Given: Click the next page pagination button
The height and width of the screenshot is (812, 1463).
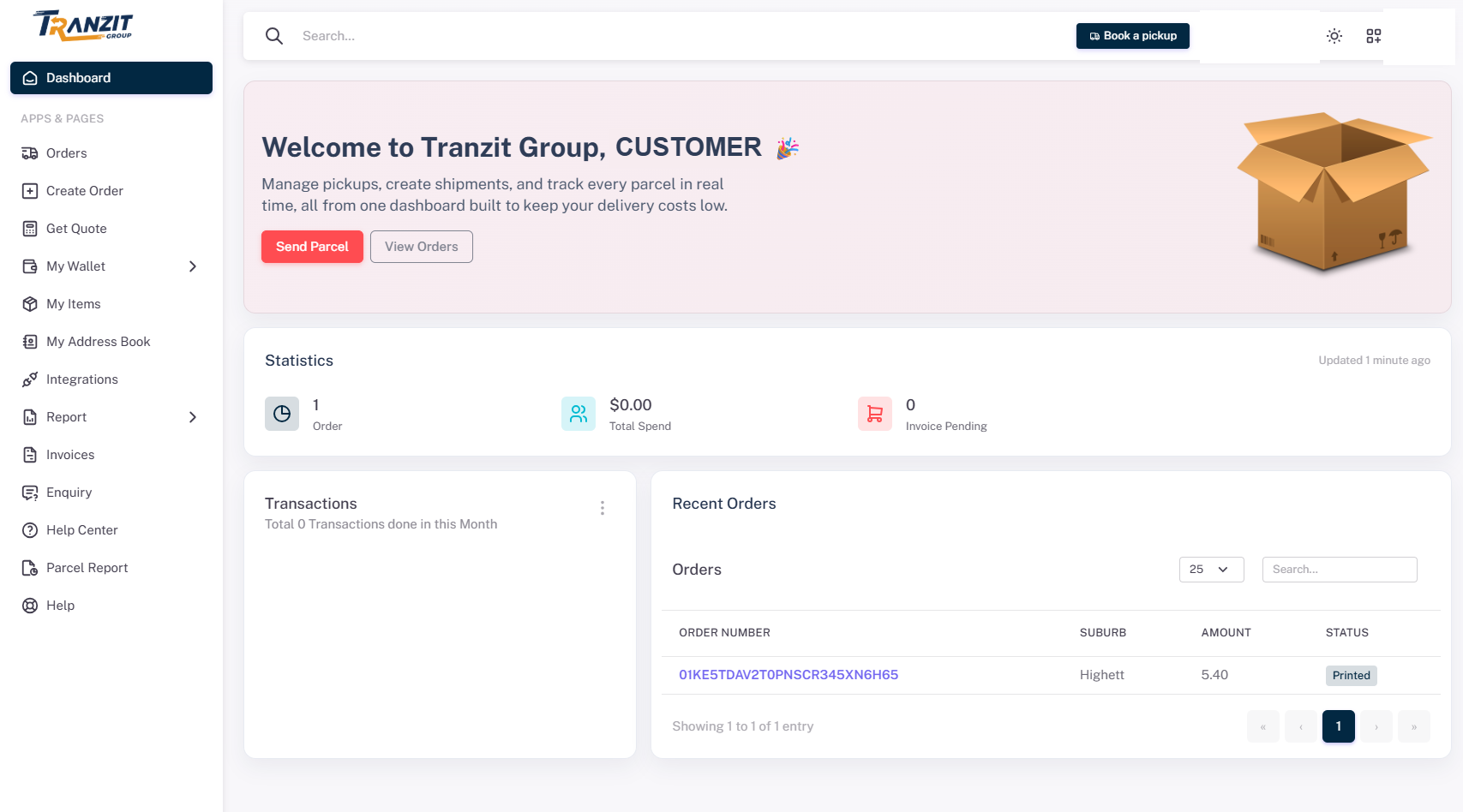Looking at the screenshot, I should tap(1376, 726).
